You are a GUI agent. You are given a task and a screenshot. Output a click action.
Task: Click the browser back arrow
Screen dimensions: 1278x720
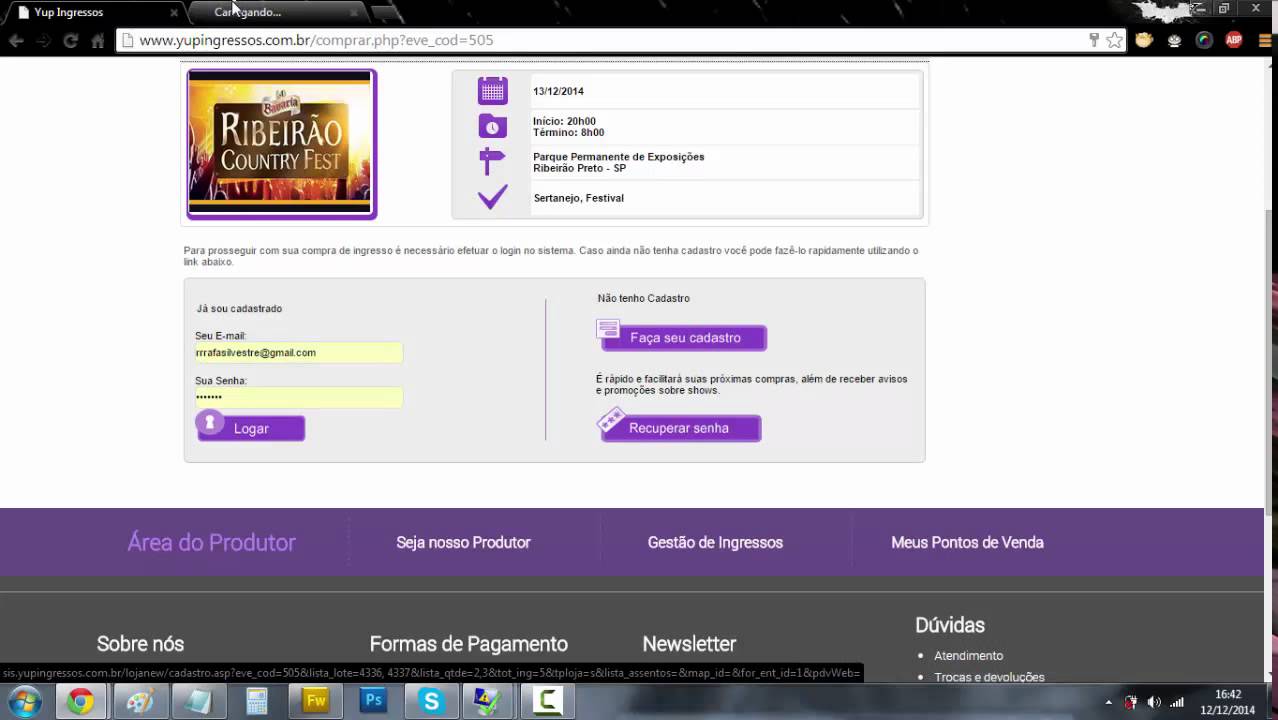tap(16, 40)
